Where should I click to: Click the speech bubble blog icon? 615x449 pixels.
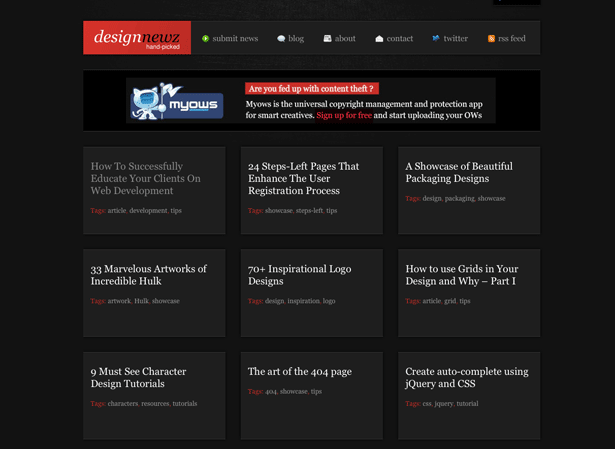click(x=281, y=39)
